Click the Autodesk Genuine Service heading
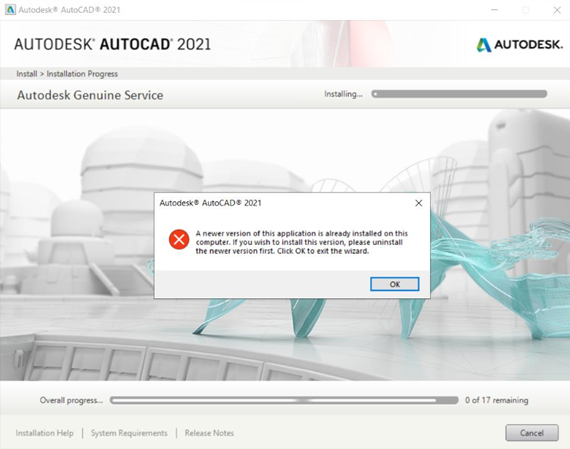Image resolution: width=570 pixels, height=449 pixels. point(90,95)
